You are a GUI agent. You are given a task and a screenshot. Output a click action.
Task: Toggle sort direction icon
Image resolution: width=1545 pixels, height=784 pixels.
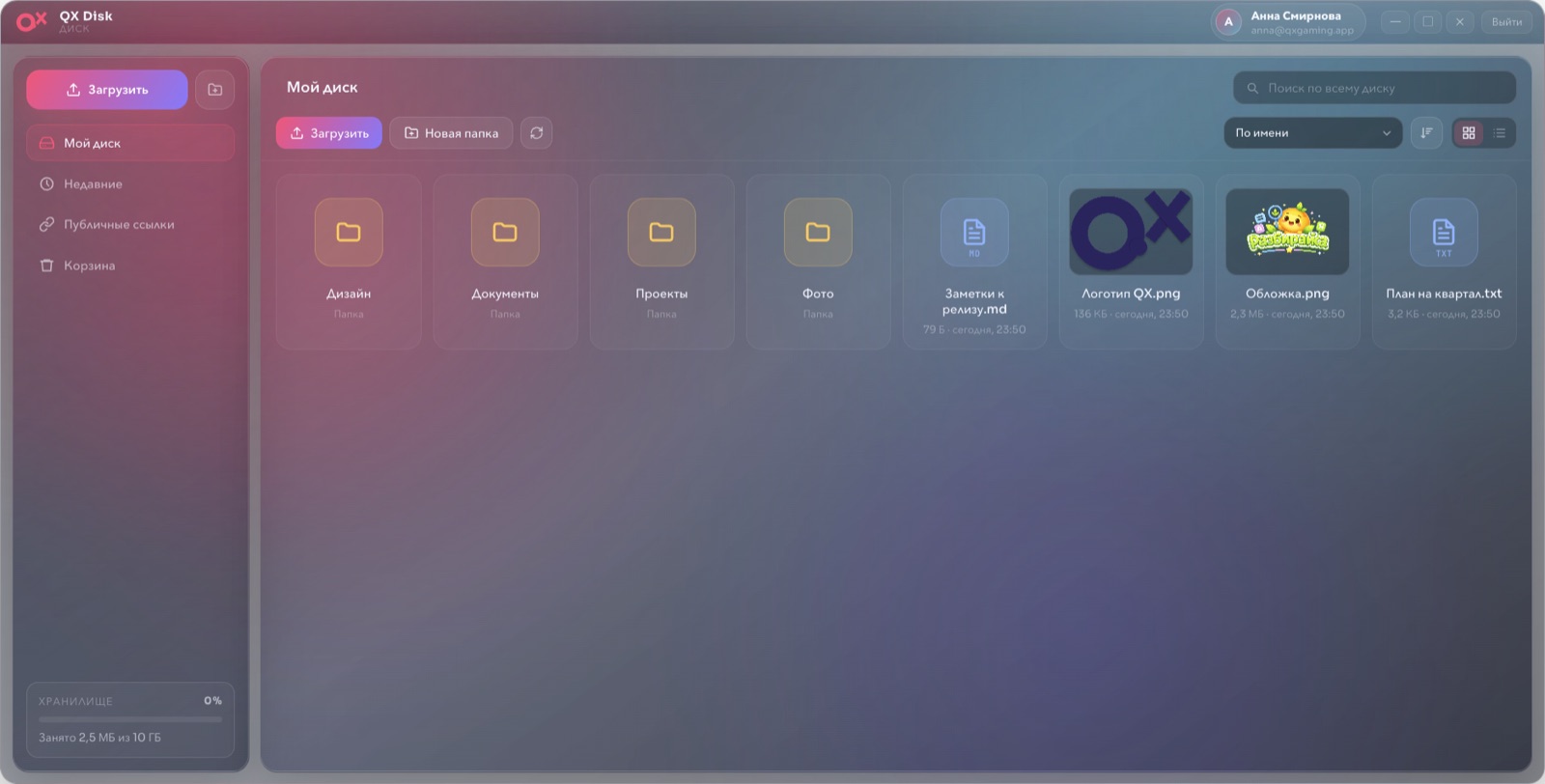pyautogui.click(x=1426, y=133)
